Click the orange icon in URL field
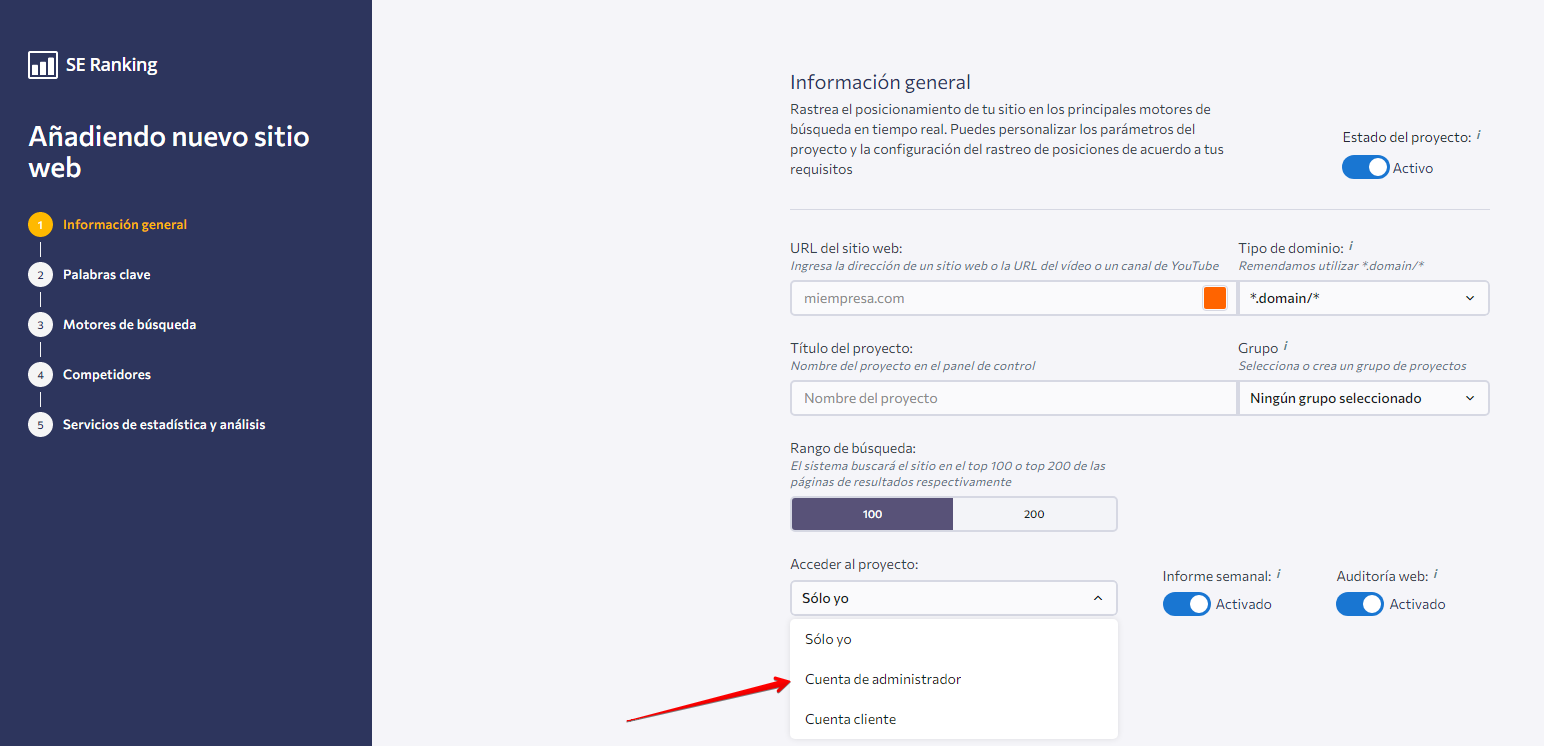Viewport: 1544px width, 746px height. (x=1214, y=298)
